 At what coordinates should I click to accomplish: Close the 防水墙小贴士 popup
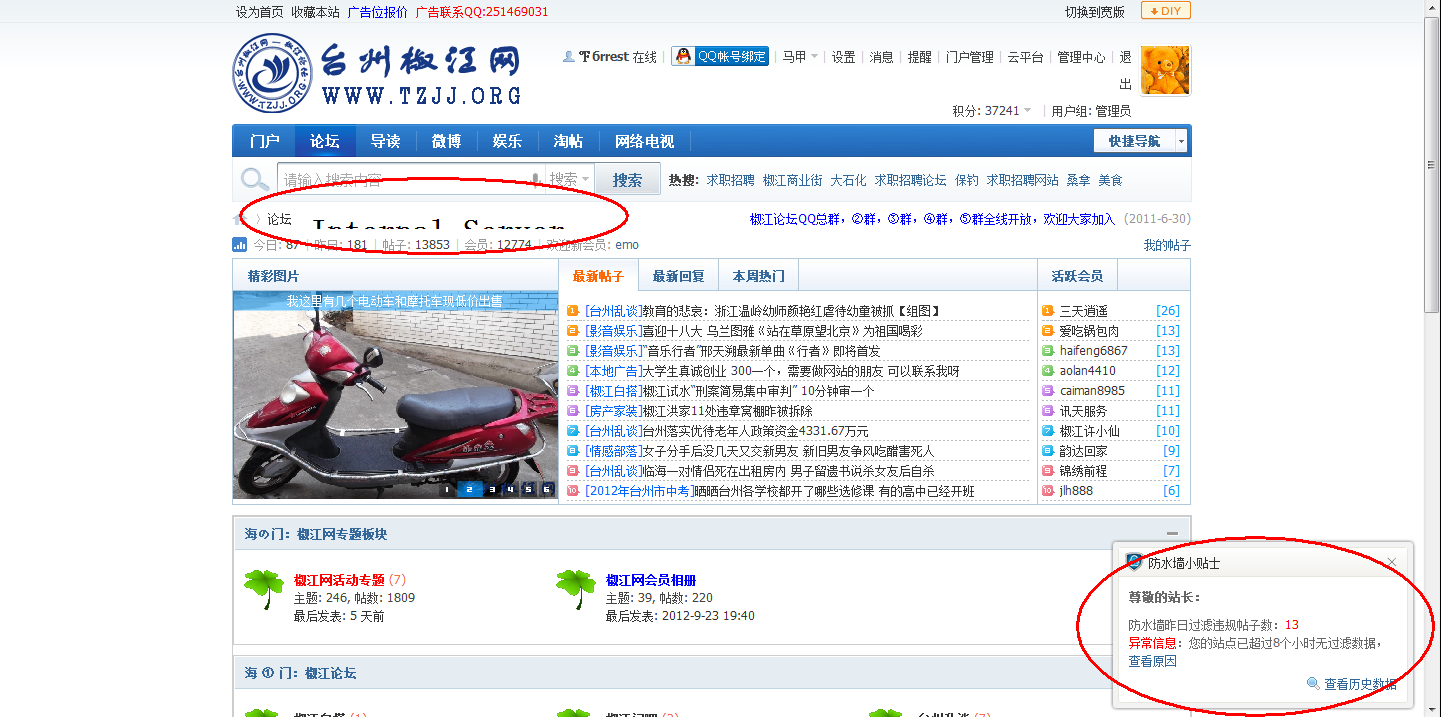click(1392, 563)
